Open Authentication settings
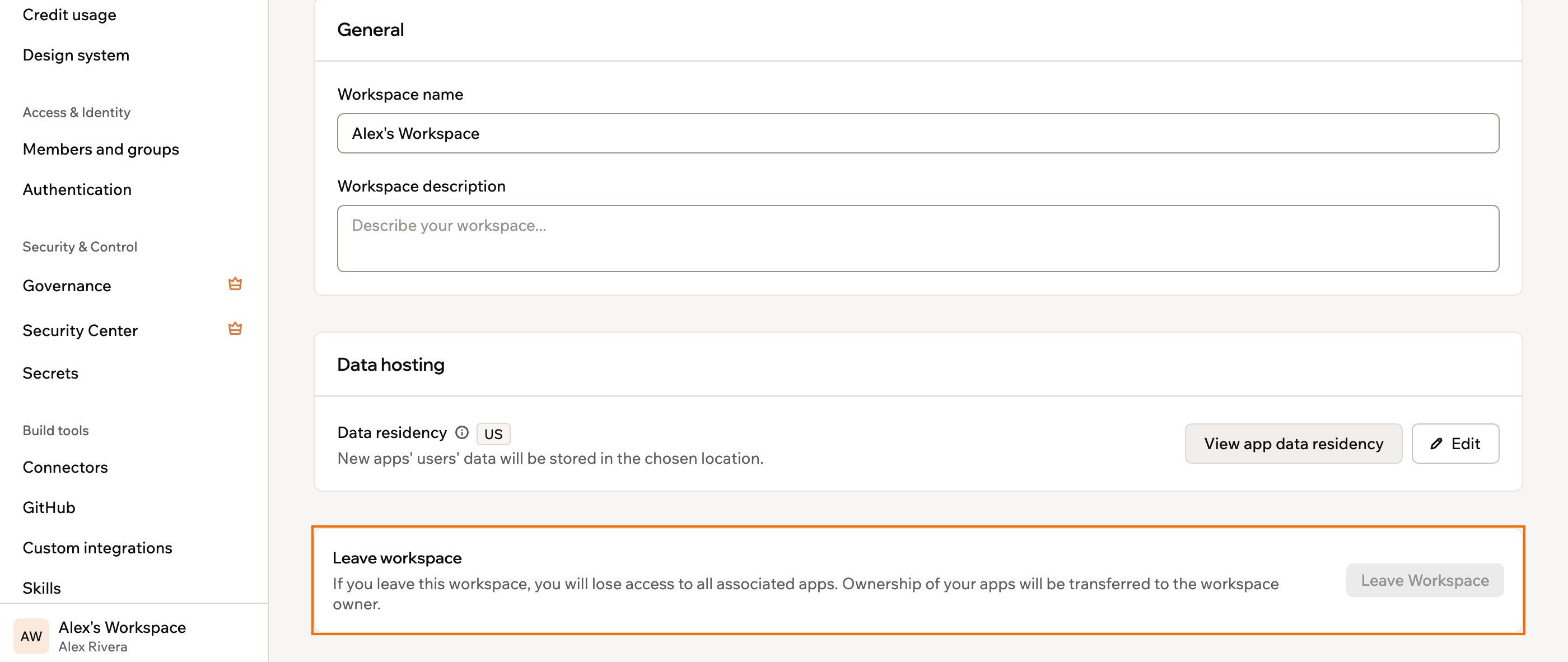The image size is (1568, 662). pyautogui.click(x=77, y=189)
